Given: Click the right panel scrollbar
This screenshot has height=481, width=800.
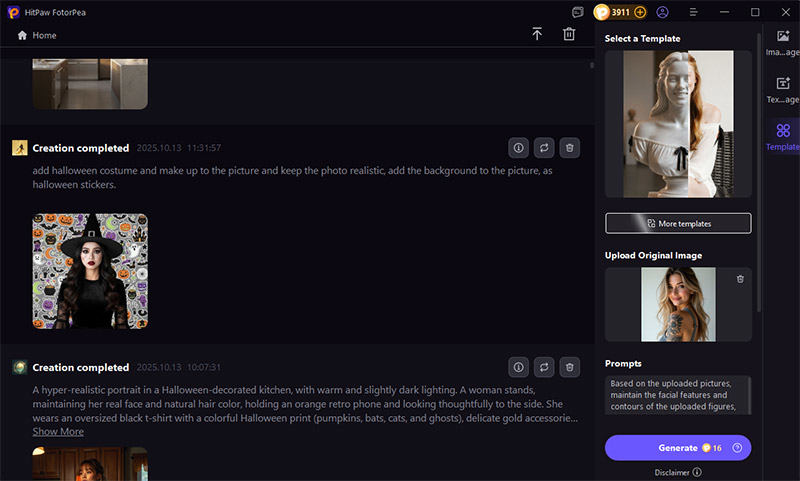Looking at the screenshot, I should [759, 172].
